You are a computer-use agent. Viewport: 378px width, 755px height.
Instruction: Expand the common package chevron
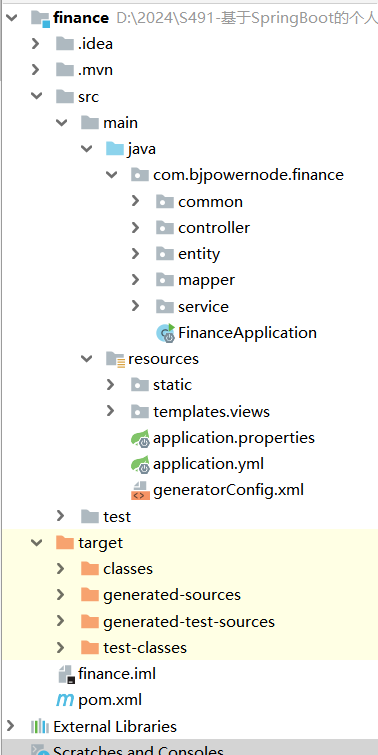click(x=135, y=201)
